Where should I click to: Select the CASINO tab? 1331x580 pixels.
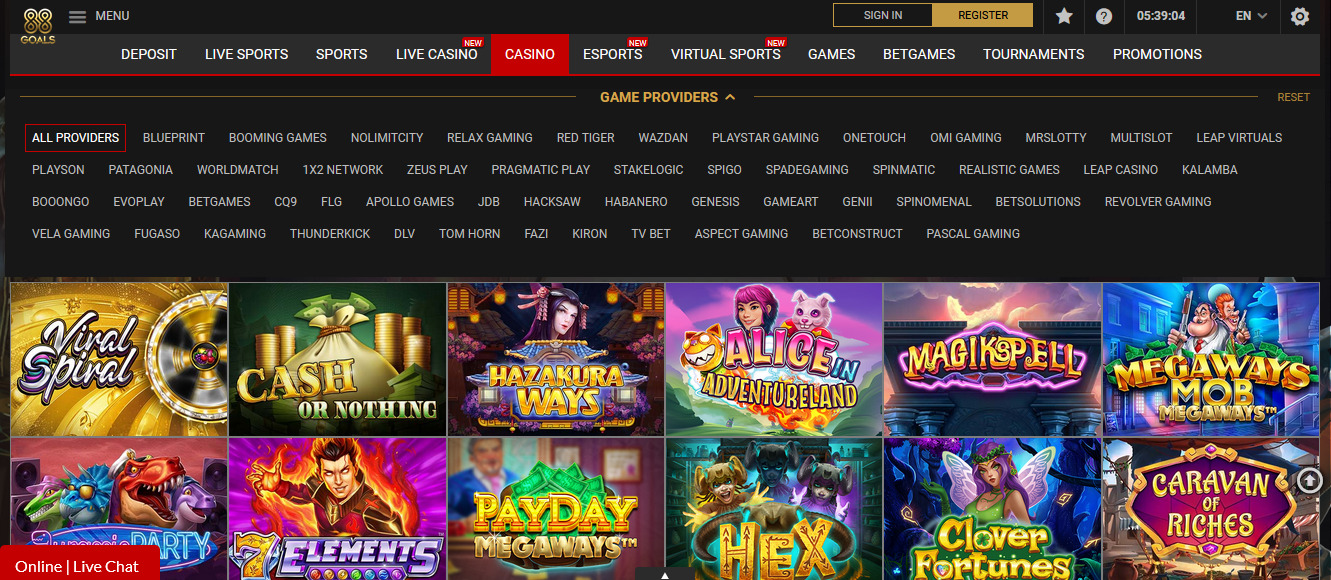point(530,54)
